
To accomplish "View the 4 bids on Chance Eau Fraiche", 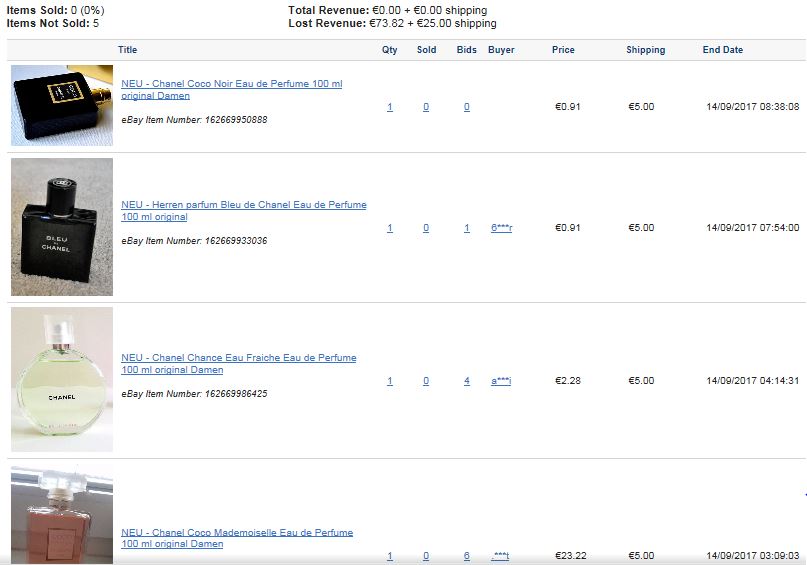I will pyautogui.click(x=467, y=381).
